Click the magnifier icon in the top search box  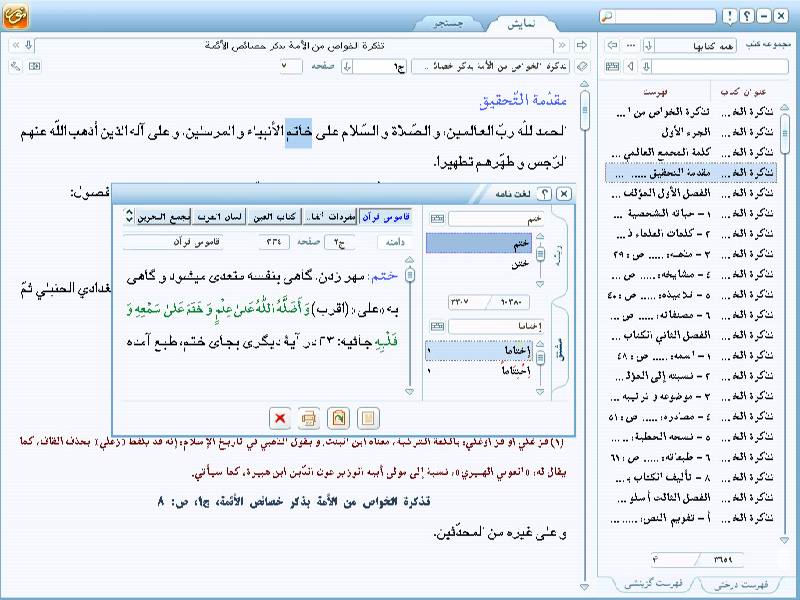(607, 17)
